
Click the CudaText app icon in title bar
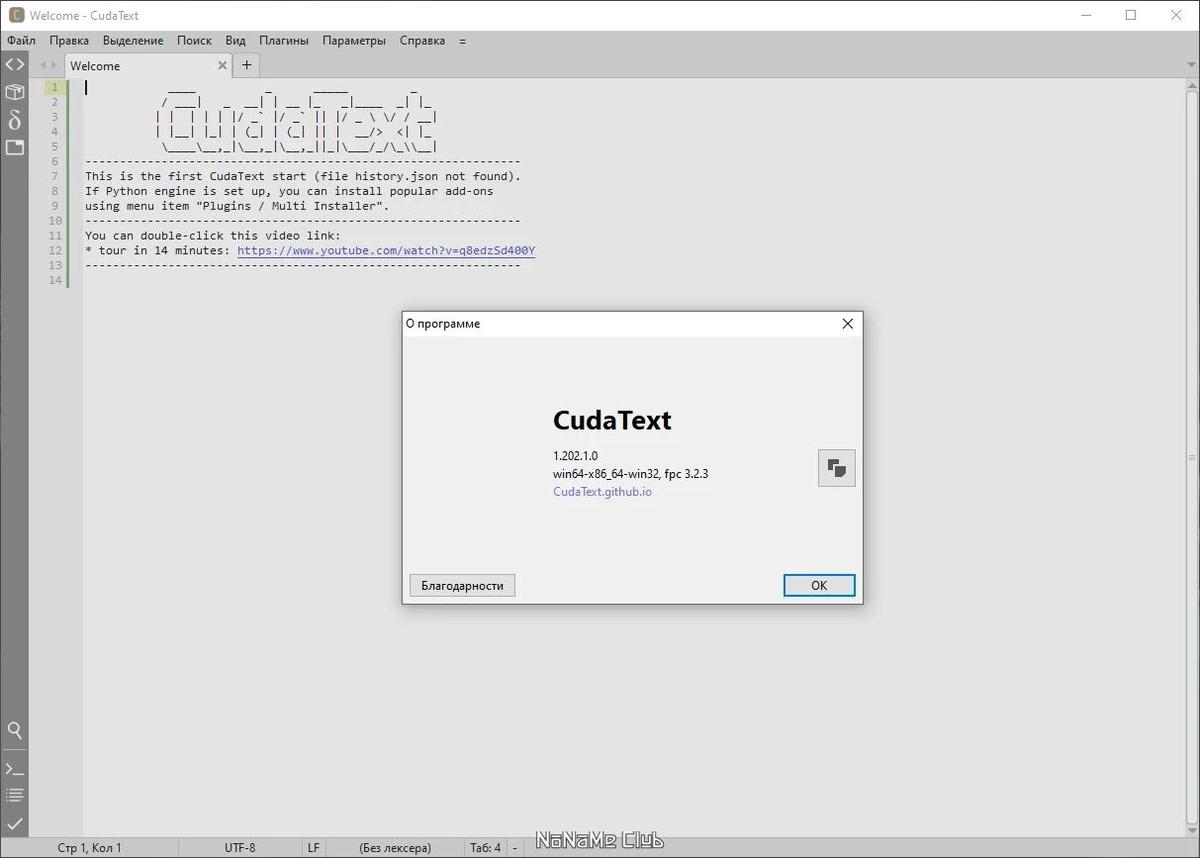16,15
